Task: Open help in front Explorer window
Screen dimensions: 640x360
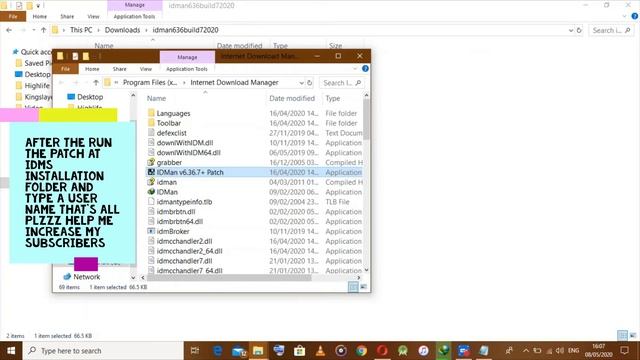Action: [x=365, y=69]
